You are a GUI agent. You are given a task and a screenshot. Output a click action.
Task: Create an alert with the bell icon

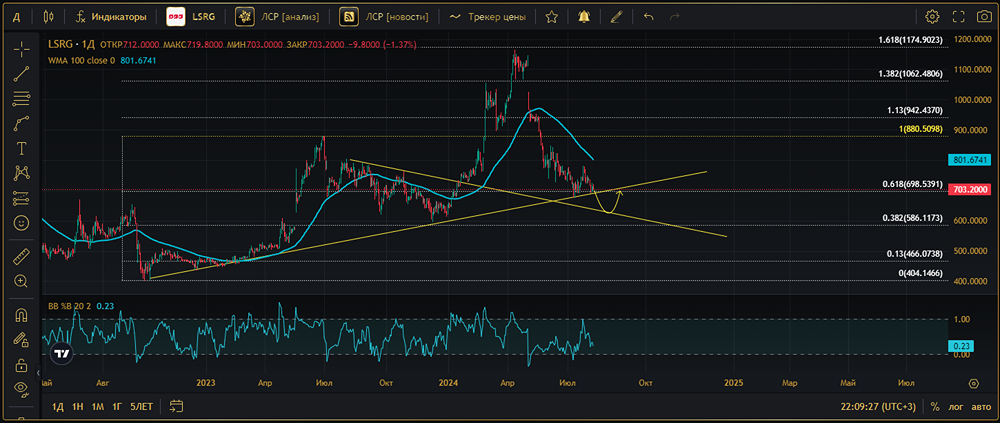(584, 17)
